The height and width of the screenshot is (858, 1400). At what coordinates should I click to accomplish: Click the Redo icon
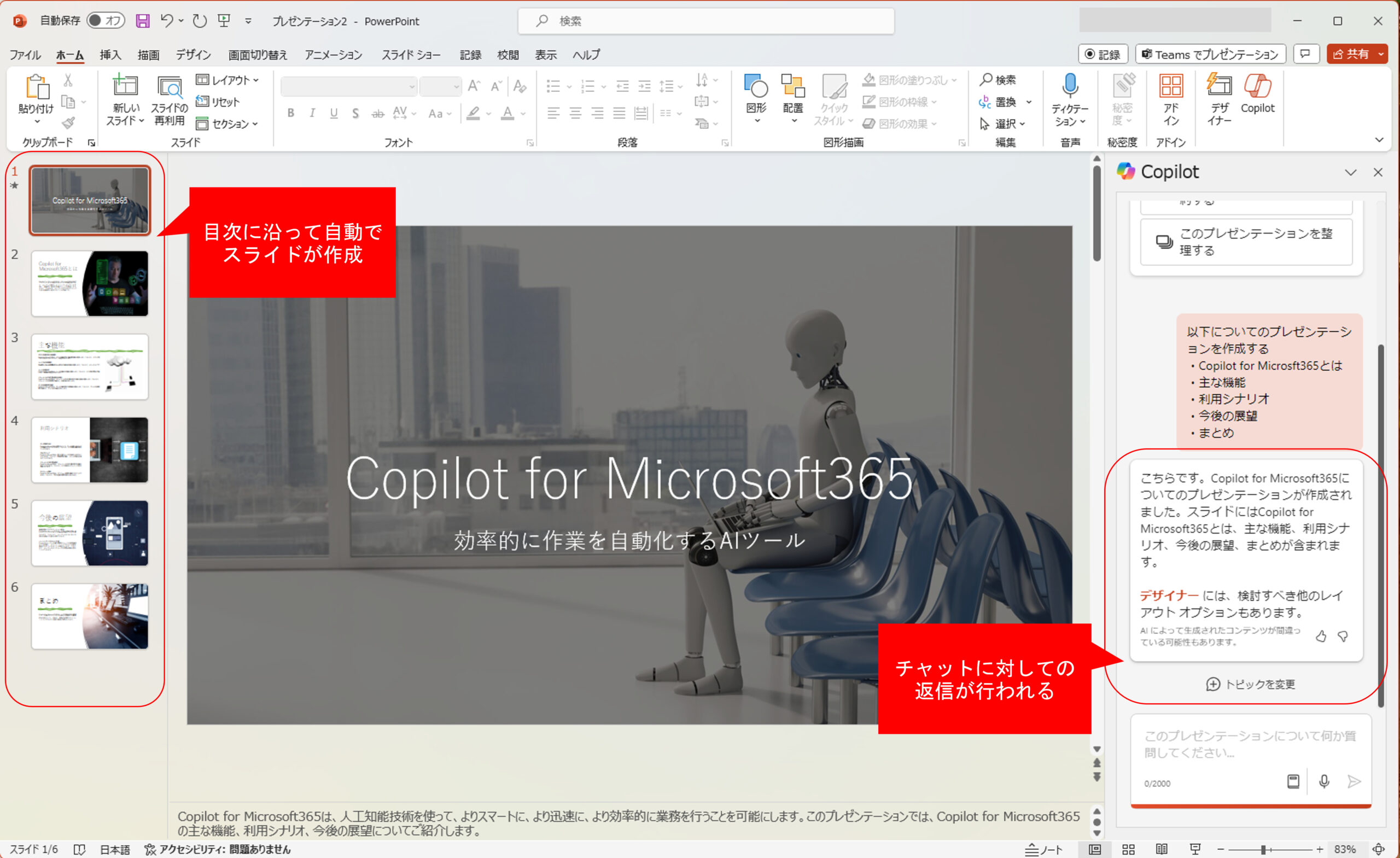click(200, 21)
